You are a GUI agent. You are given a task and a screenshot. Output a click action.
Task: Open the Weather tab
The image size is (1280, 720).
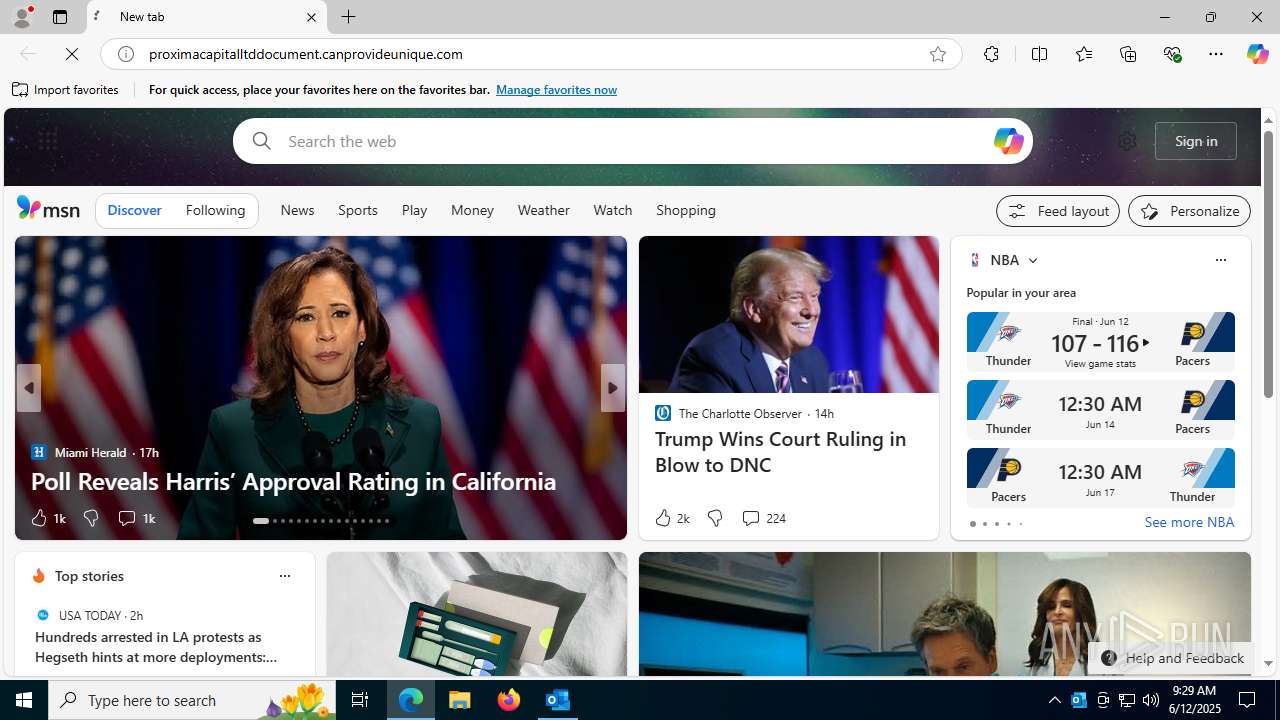click(x=543, y=210)
